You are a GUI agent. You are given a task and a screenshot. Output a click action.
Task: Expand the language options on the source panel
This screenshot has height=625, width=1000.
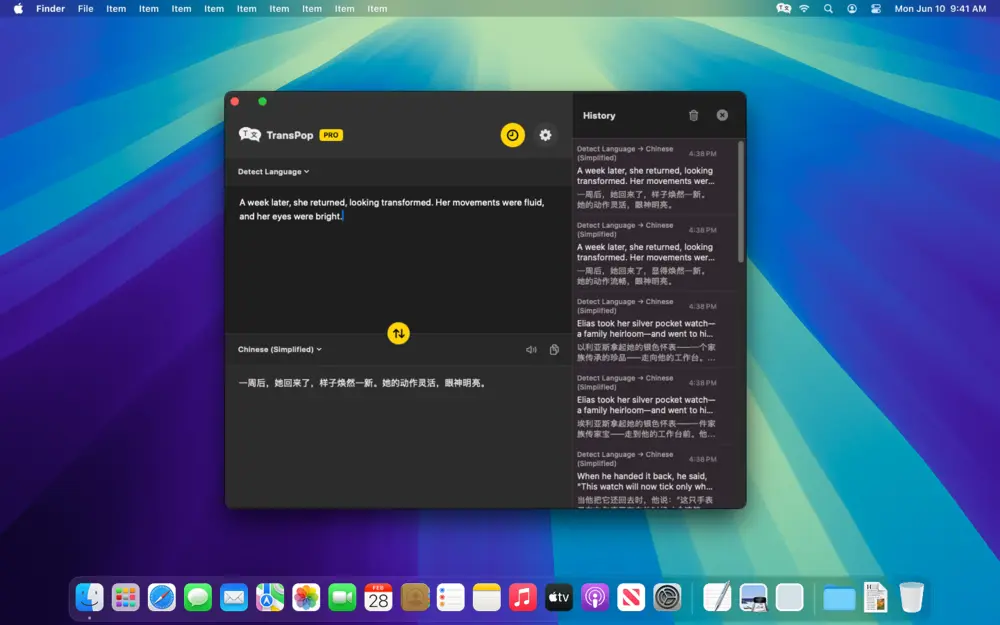click(272, 171)
